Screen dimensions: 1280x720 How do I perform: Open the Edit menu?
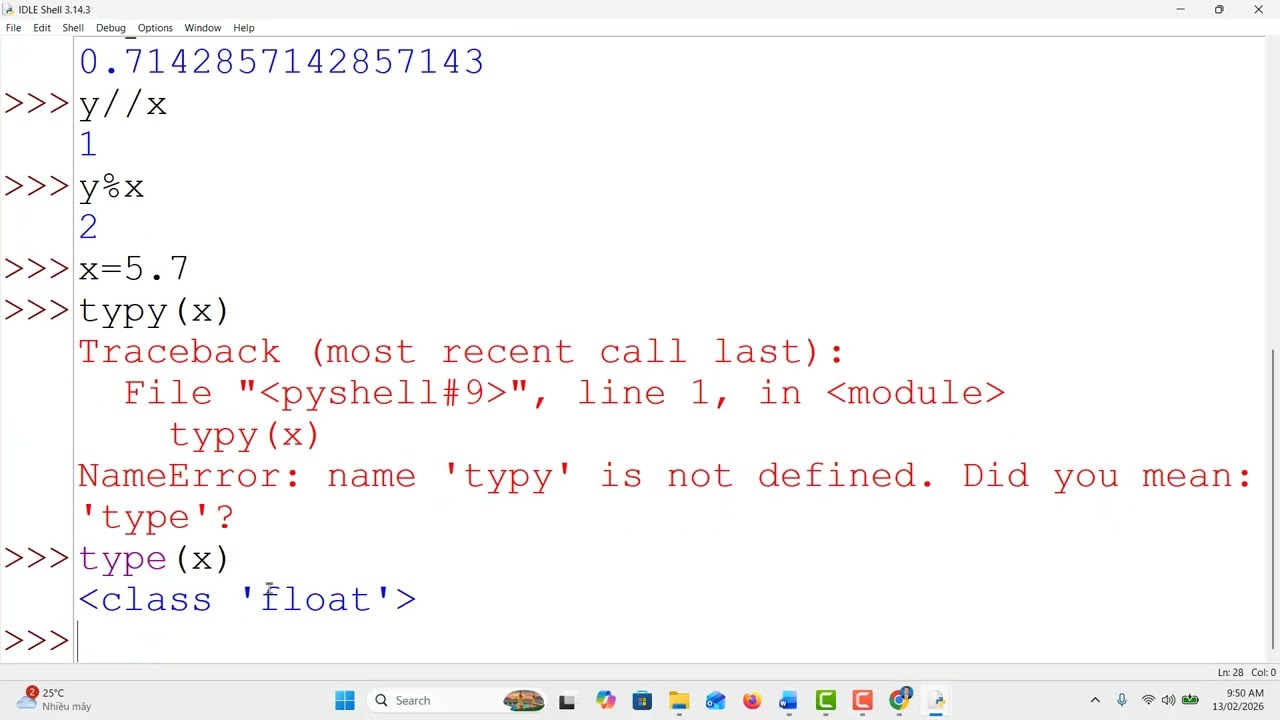click(42, 28)
